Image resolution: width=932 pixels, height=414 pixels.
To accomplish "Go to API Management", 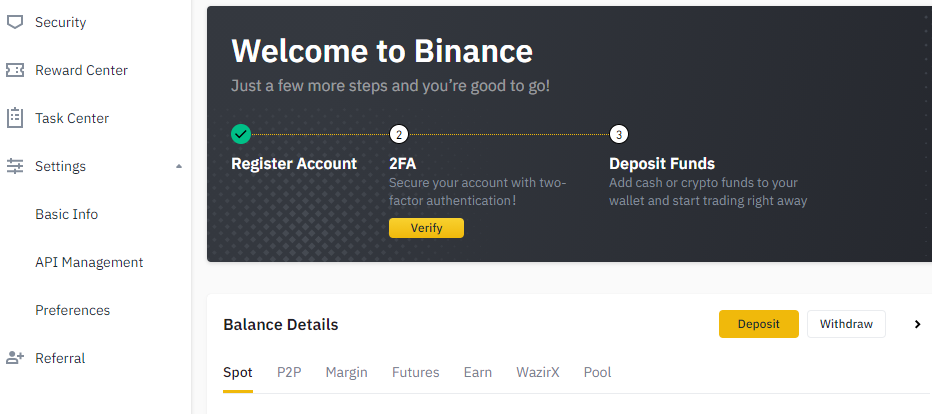I will [89, 262].
